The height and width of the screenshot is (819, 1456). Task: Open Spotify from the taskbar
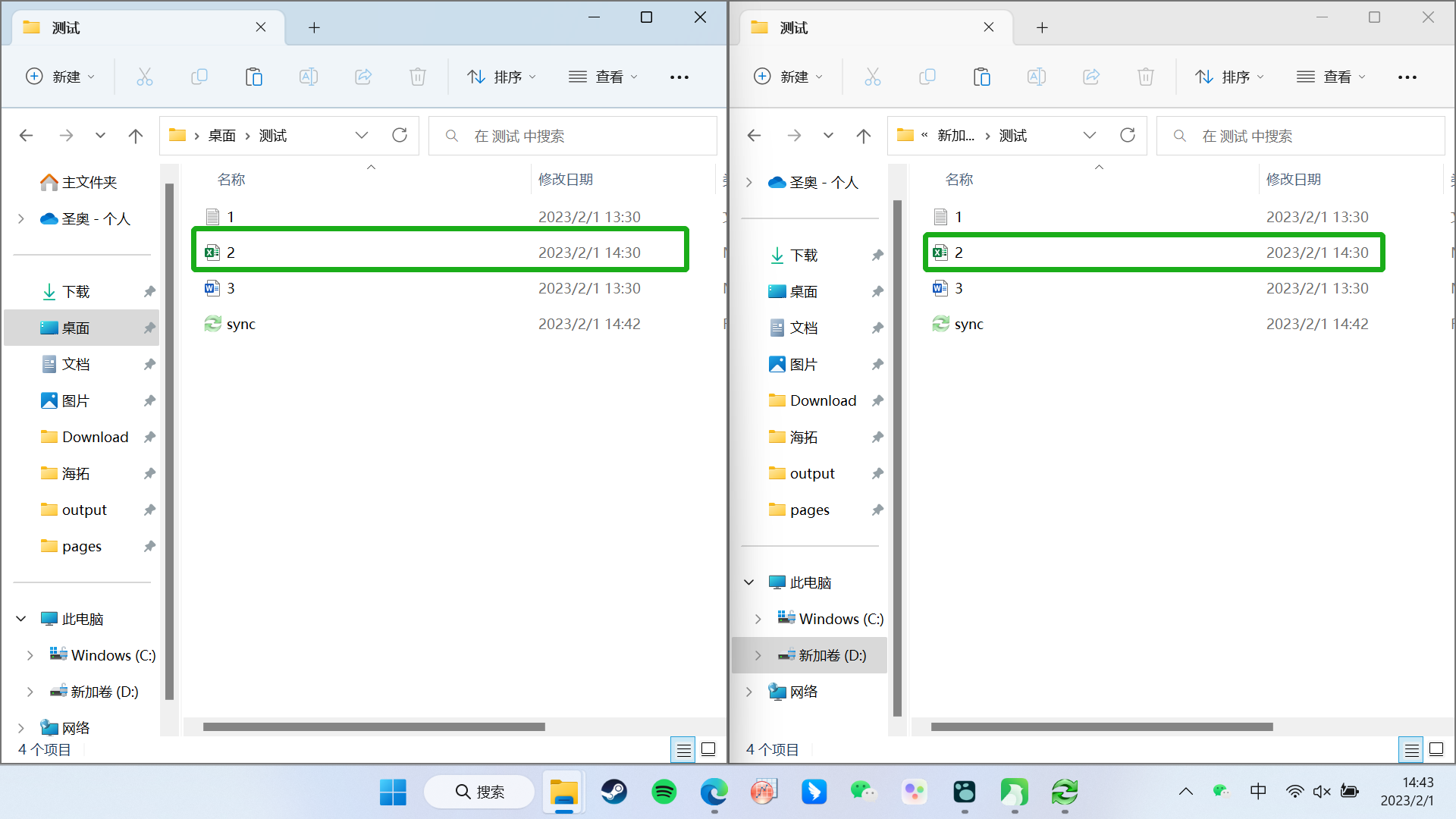[664, 792]
